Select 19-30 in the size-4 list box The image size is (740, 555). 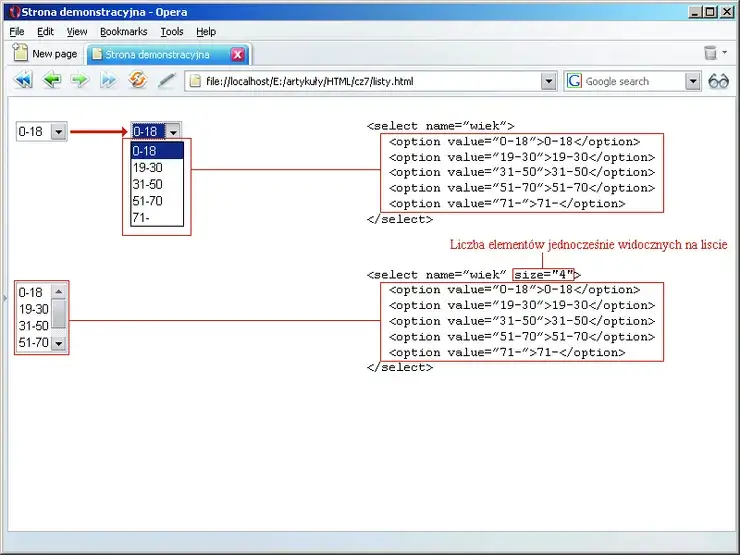click(34, 309)
